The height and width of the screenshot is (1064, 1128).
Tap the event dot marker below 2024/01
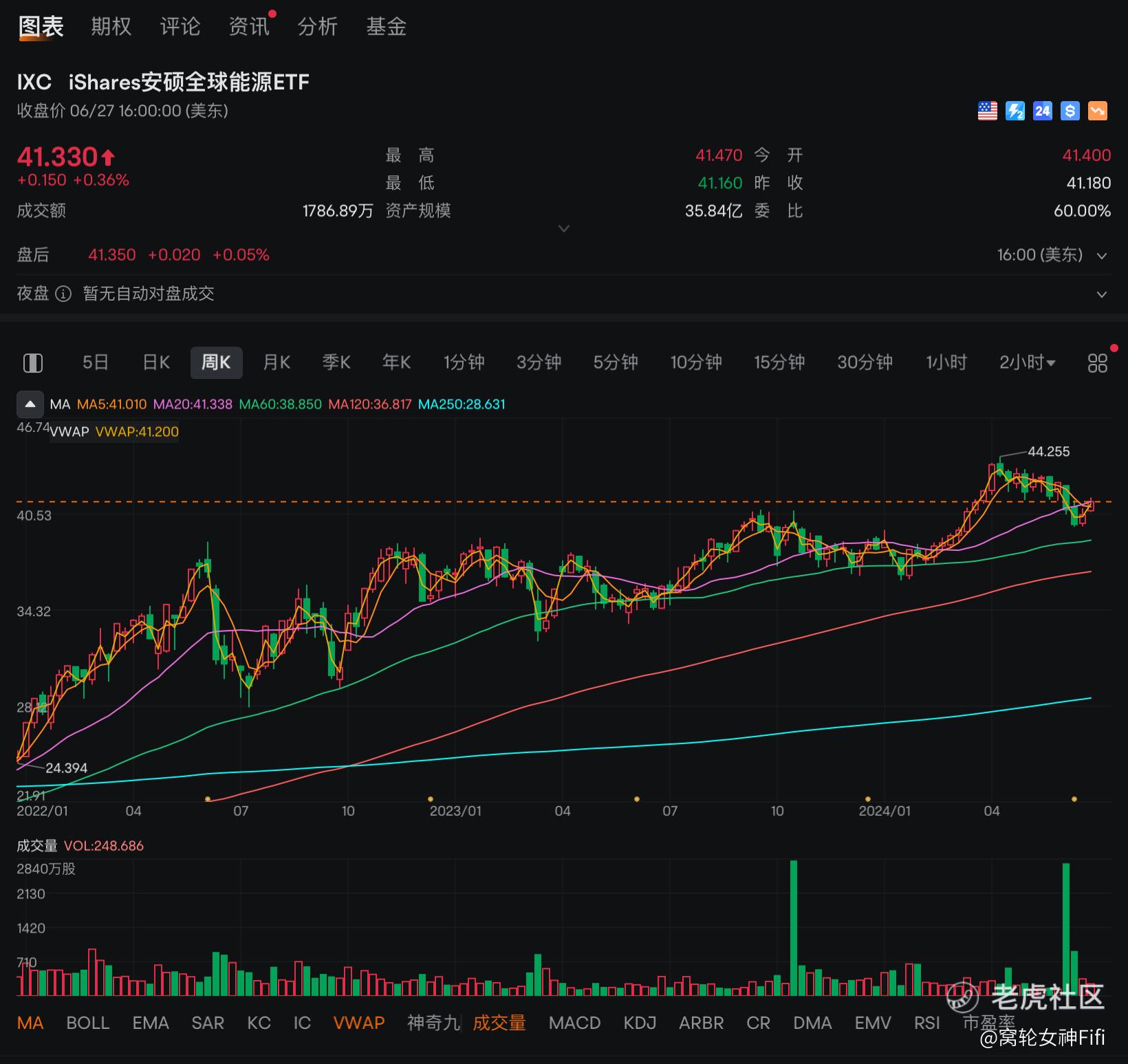[868, 799]
